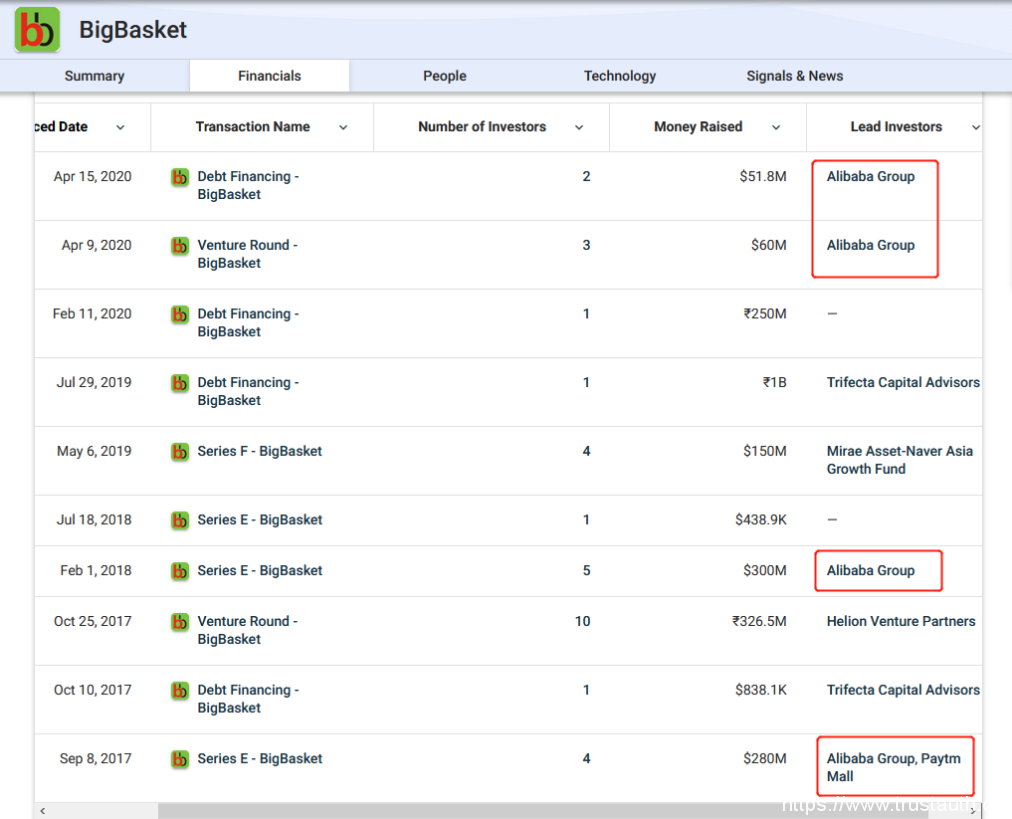The width and height of the screenshot is (1012, 819).
Task: Click BigBasket icon in Apr 15, 2020 row
Action: pos(180,177)
